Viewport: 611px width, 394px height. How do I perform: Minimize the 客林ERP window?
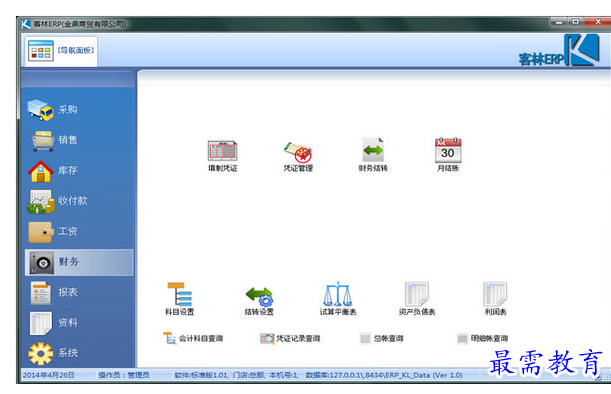(x=559, y=22)
